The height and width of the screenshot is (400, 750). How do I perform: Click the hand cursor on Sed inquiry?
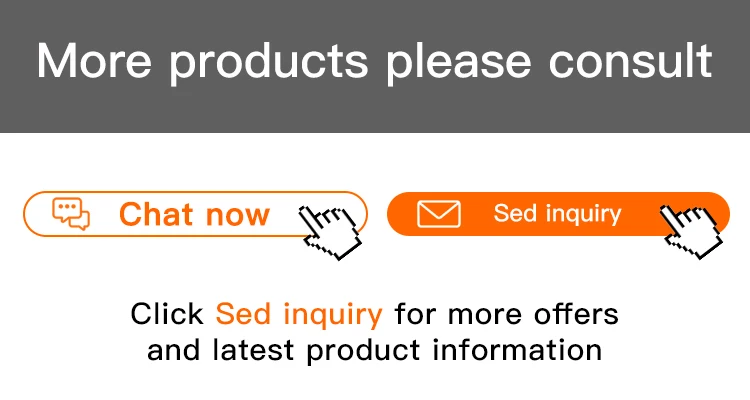point(693,229)
